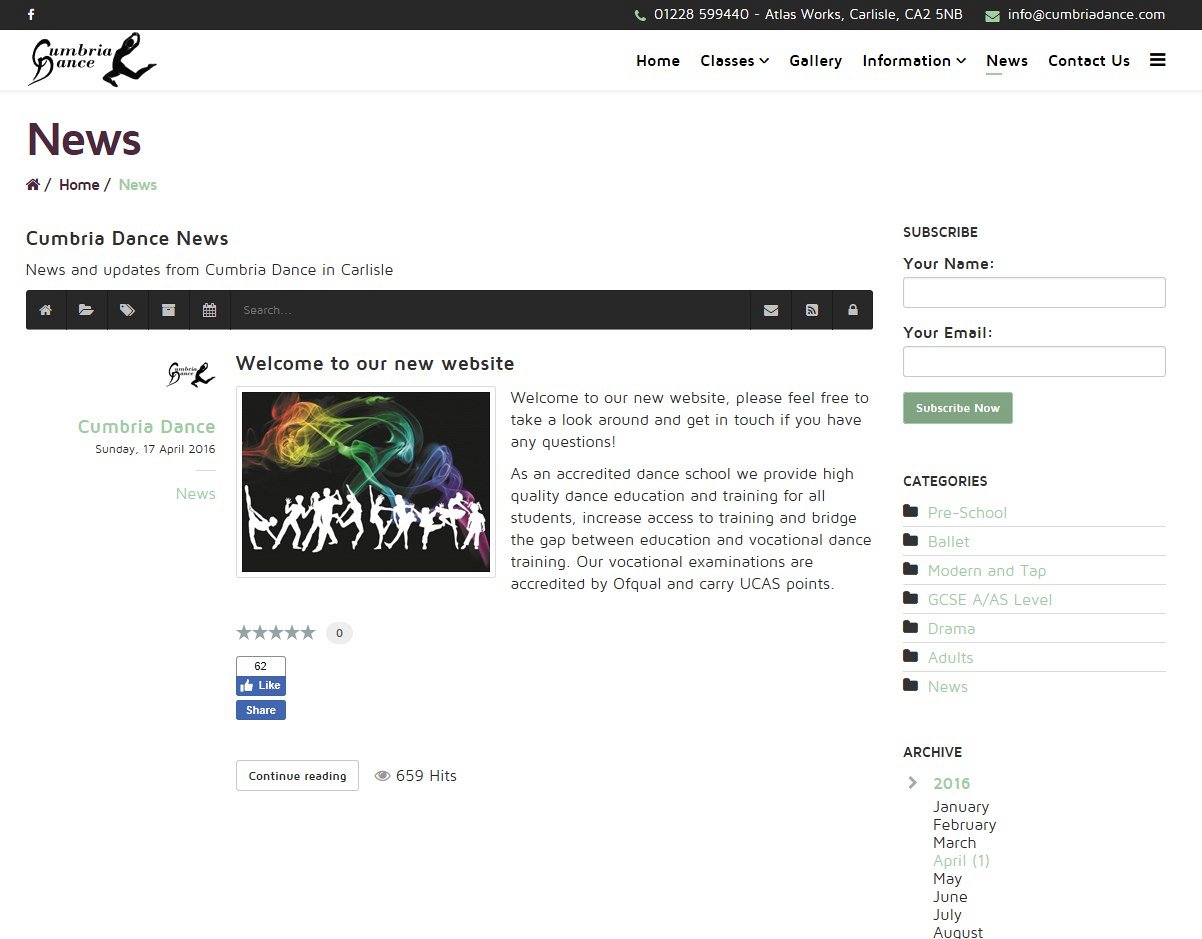
Task: Expand the Information dropdown menu
Action: tap(914, 61)
